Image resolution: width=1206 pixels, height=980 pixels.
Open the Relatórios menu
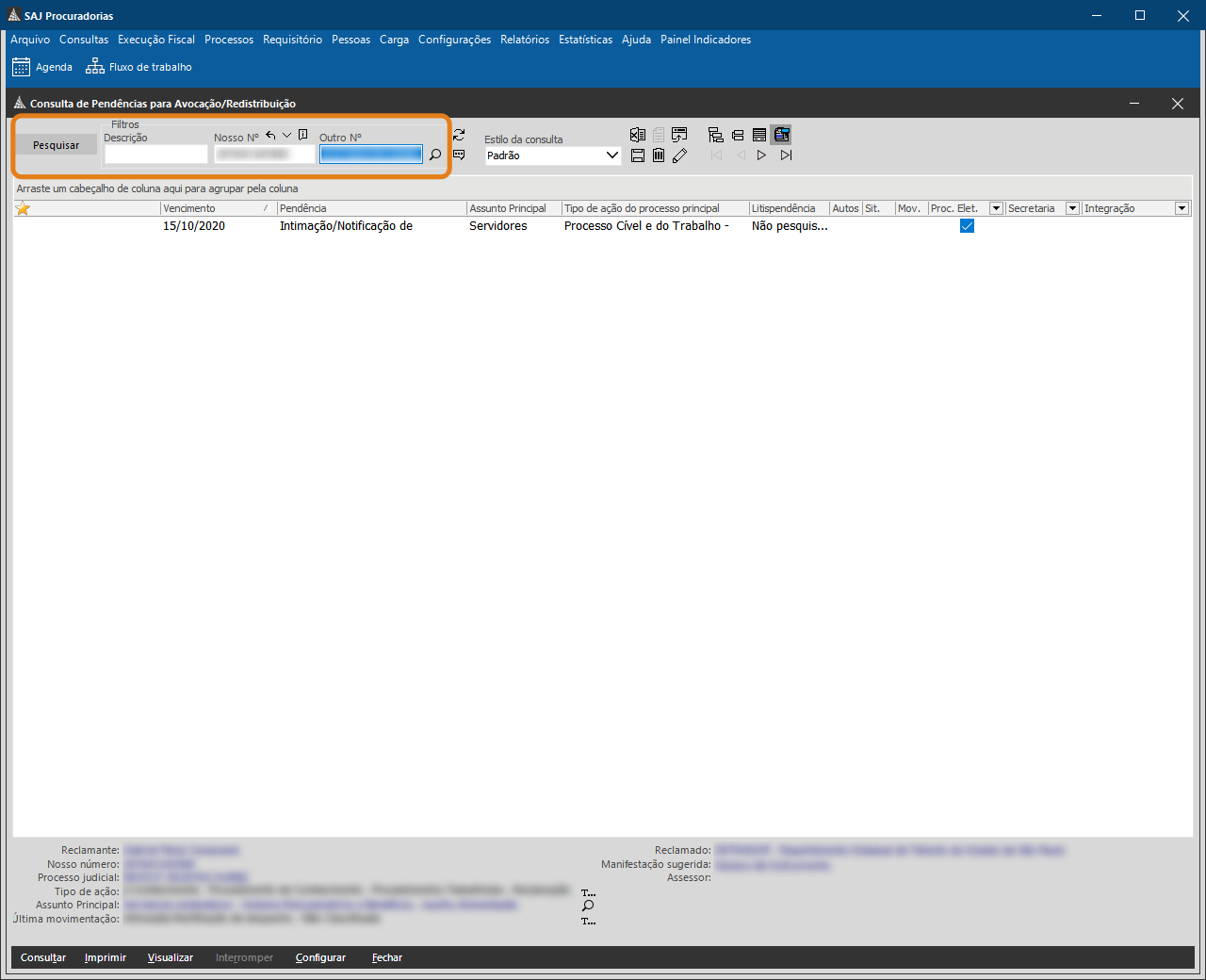click(x=525, y=40)
